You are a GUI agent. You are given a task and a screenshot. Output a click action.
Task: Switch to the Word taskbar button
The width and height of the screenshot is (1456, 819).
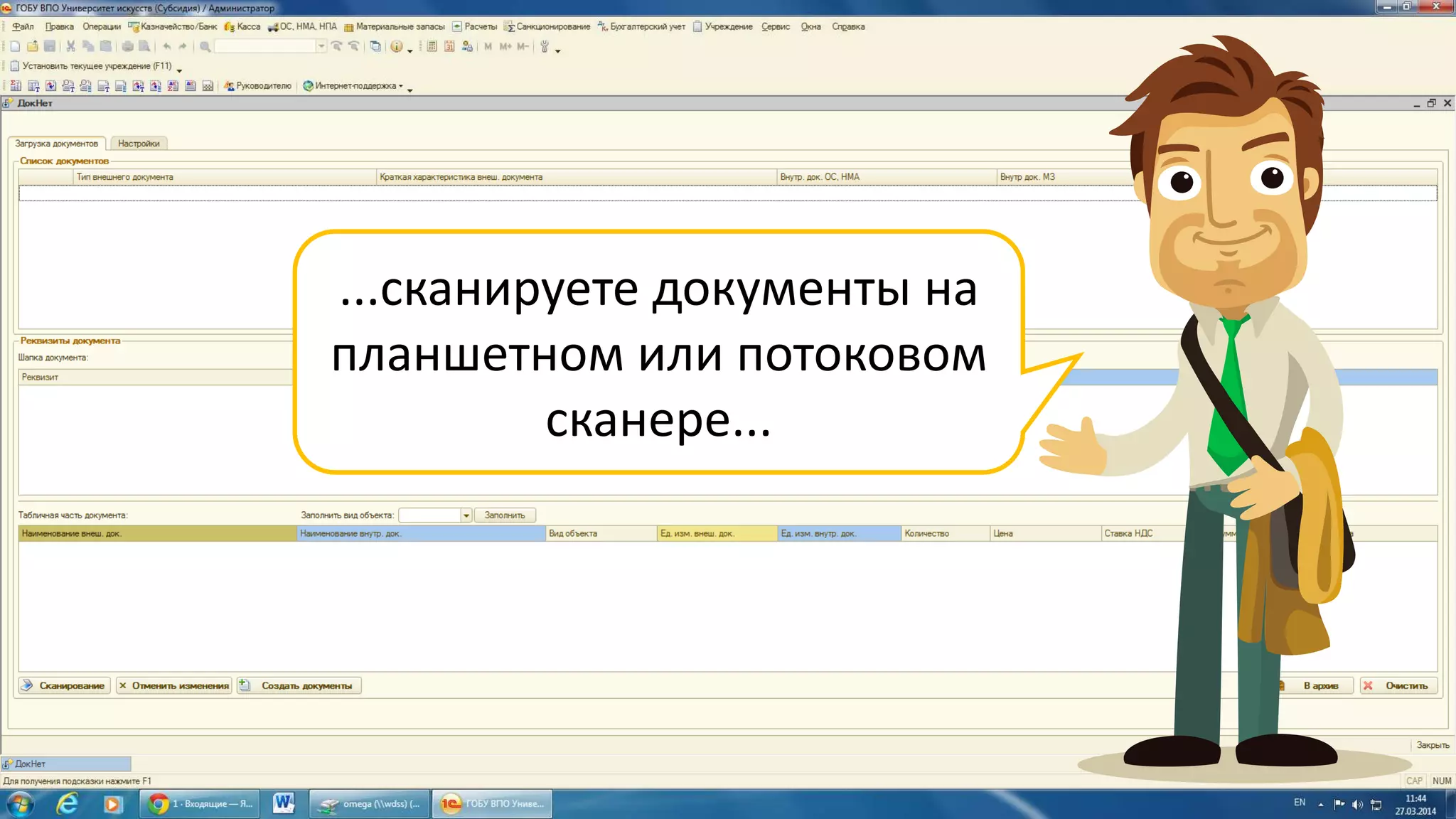coord(284,804)
